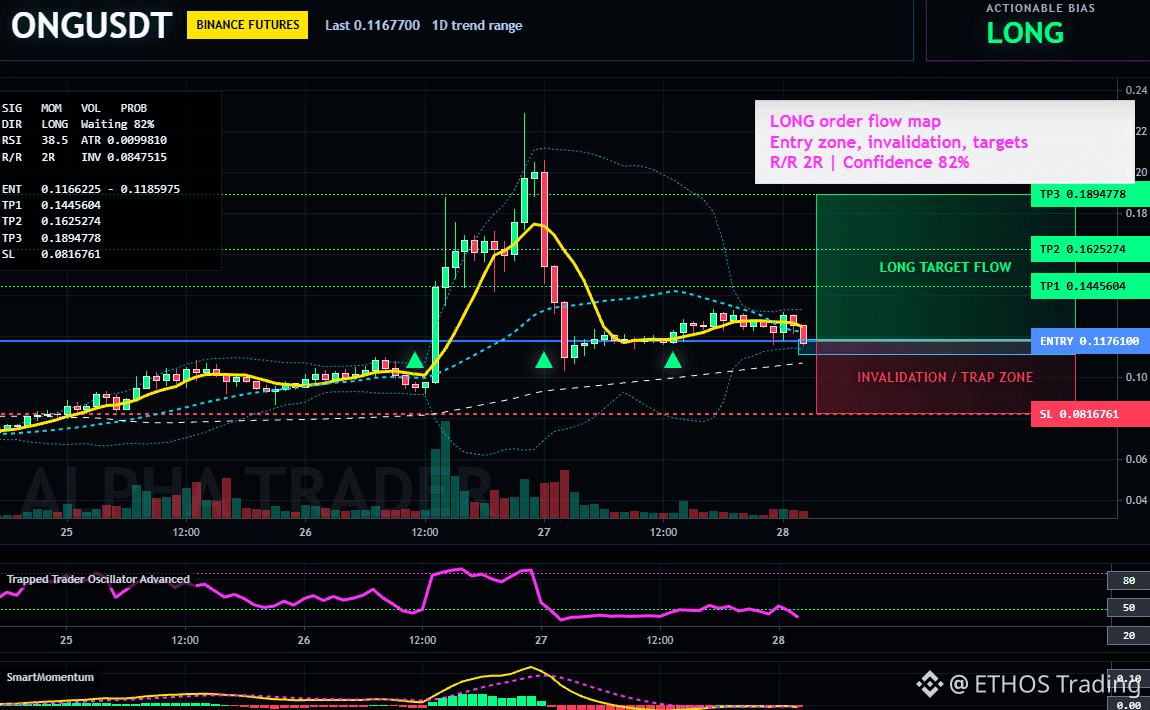Click the SmartMomentum indicator title
Viewport: 1150px width, 710px height.
(x=50, y=677)
